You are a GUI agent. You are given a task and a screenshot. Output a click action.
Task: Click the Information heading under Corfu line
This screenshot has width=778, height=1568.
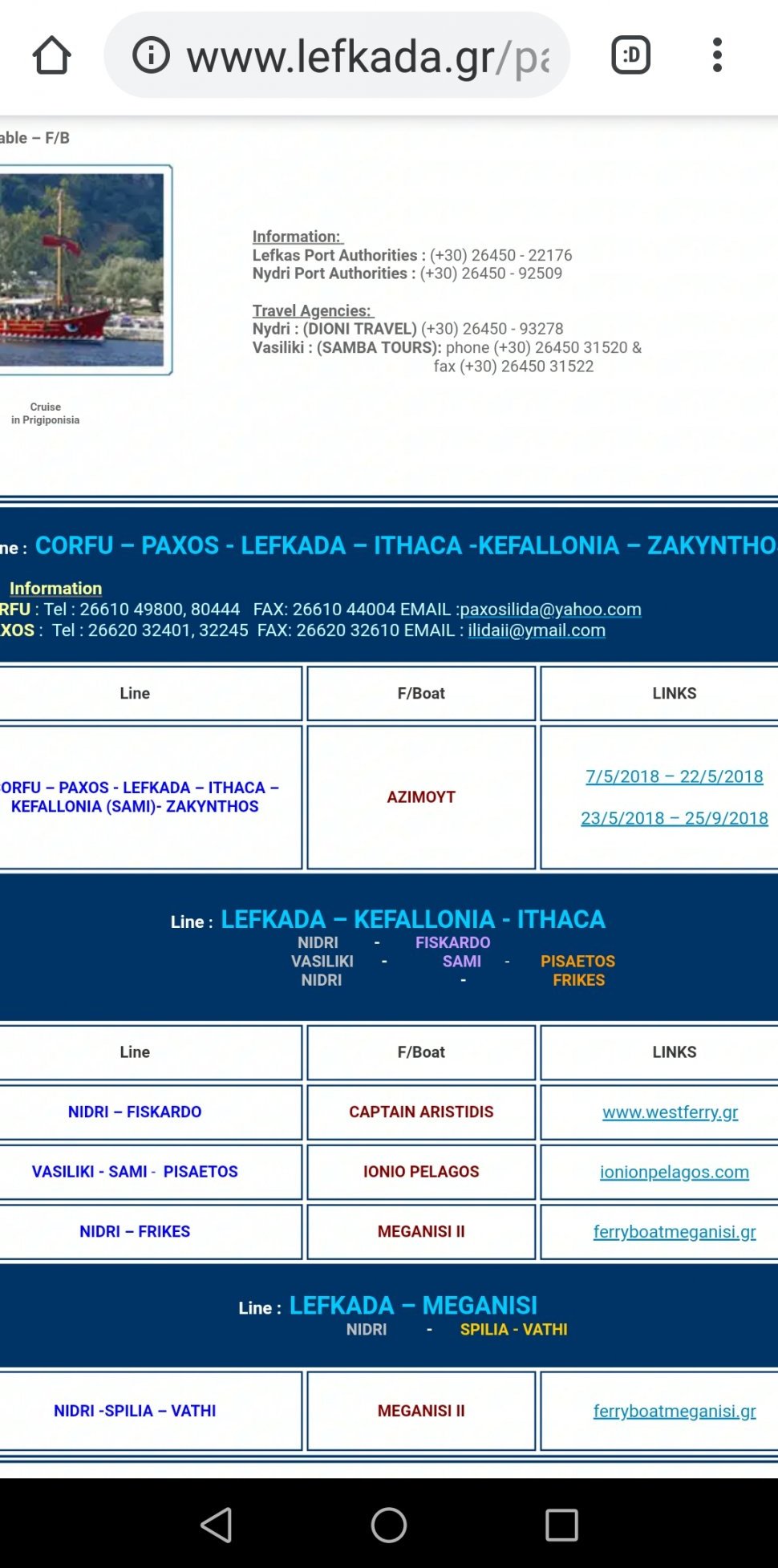55,589
